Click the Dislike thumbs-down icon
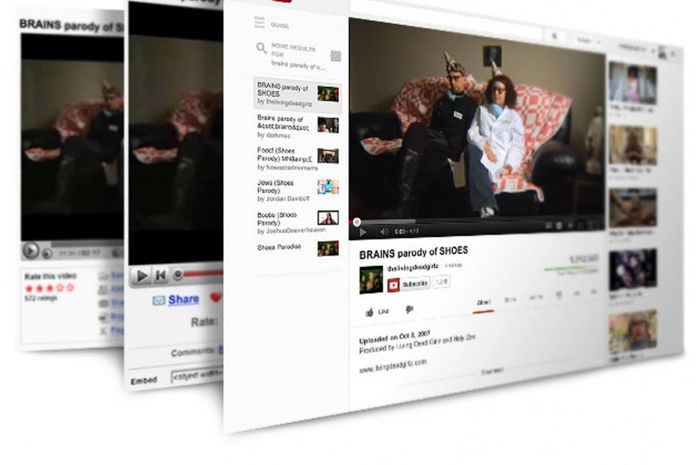697x465 pixels. point(409,311)
